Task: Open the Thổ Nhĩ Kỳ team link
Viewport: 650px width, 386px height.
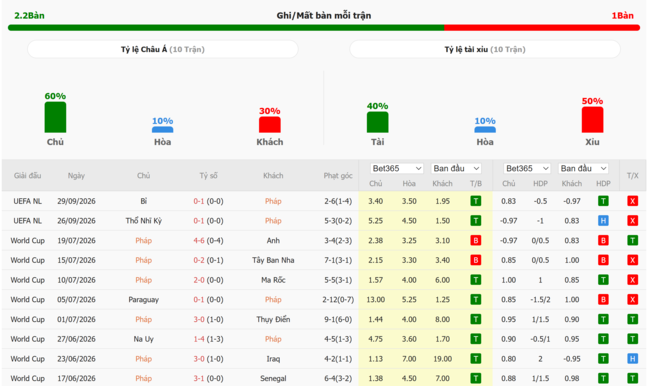Action: coord(143,221)
